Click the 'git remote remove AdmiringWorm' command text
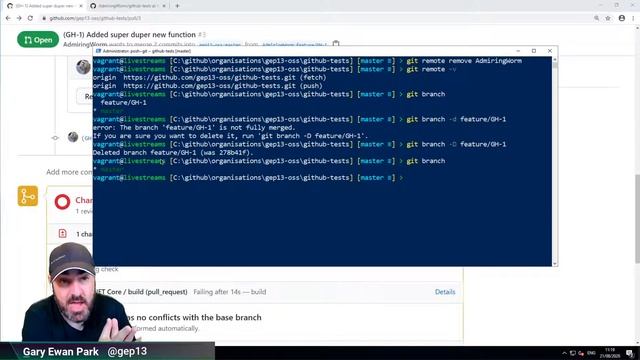This screenshot has height=360, width=640. click(x=464, y=61)
